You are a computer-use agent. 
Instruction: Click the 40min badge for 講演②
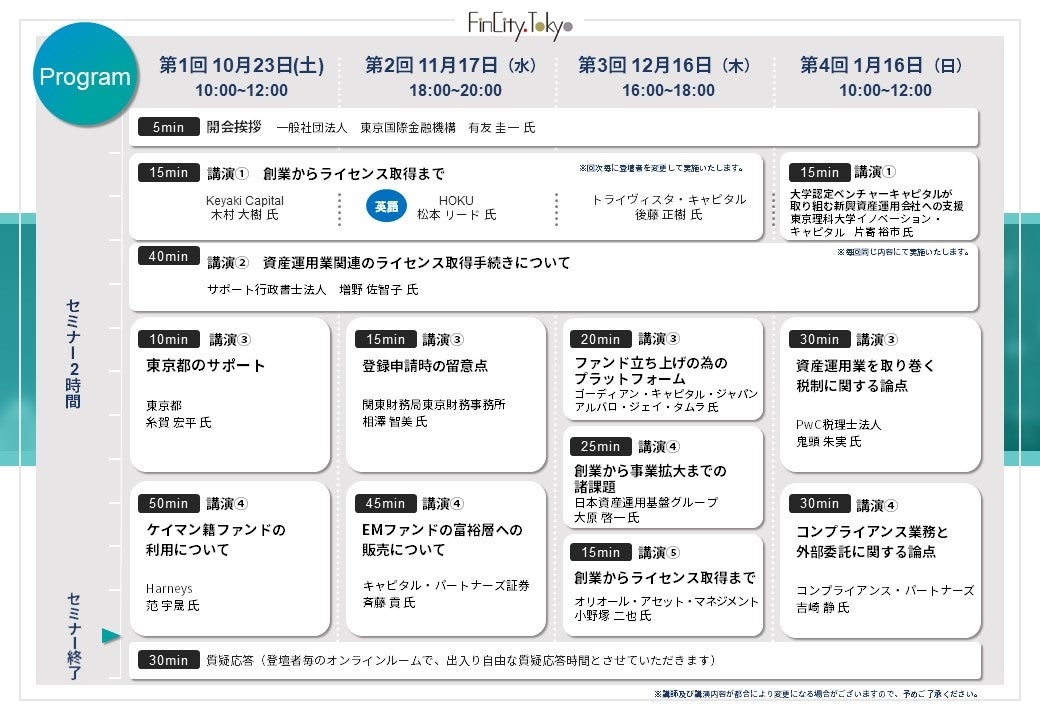pyautogui.click(x=168, y=256)
